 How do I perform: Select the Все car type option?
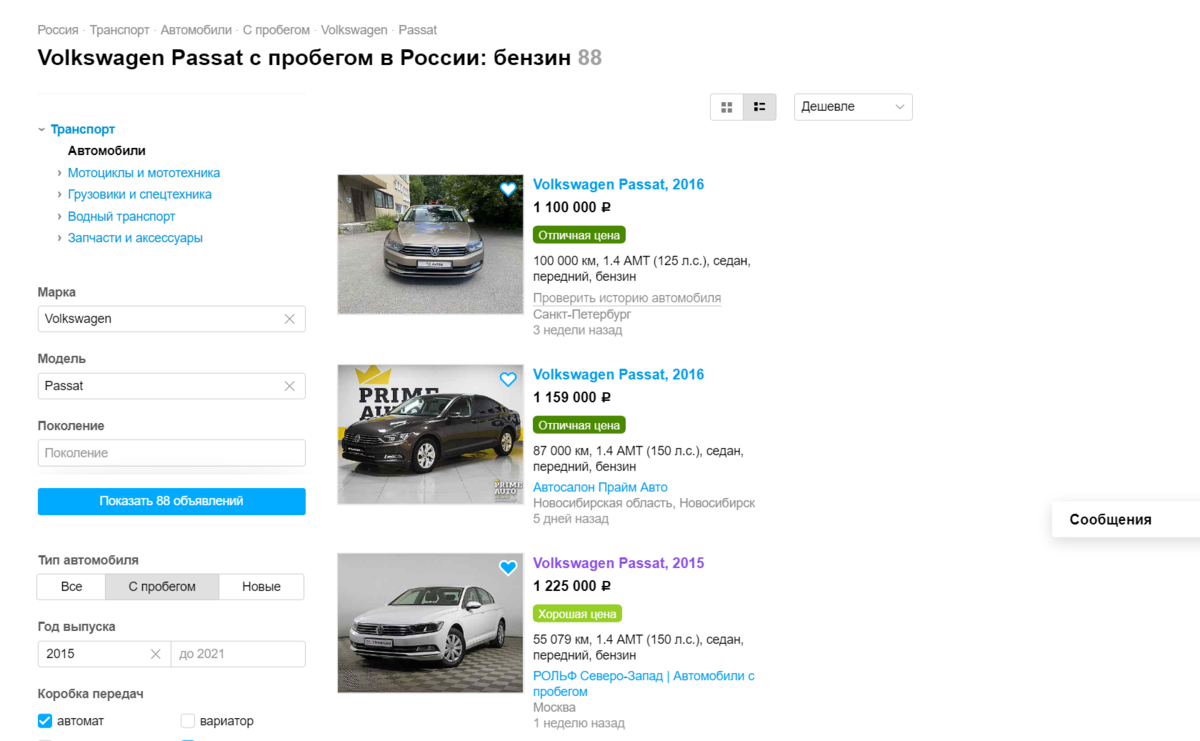point(71,587)
